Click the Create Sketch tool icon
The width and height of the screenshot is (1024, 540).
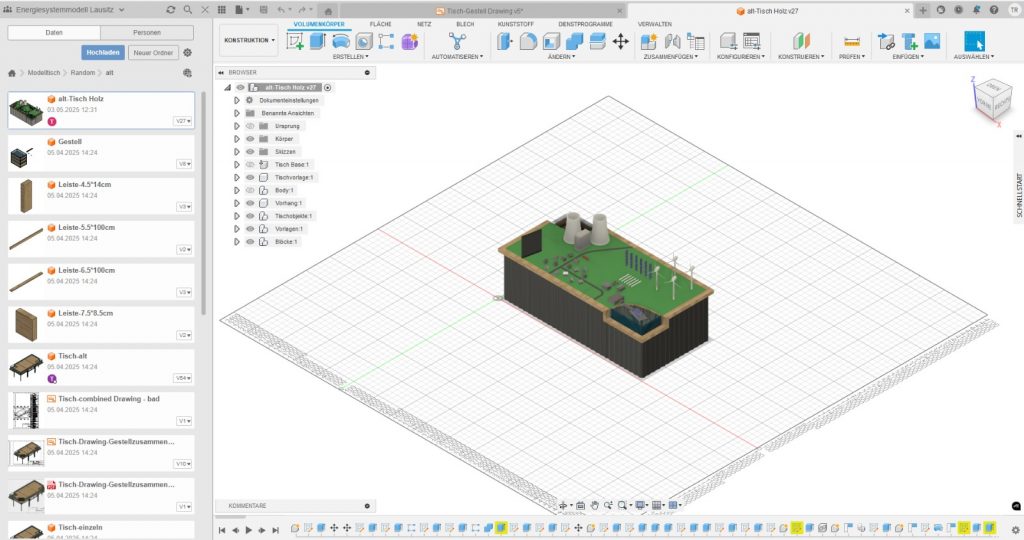tap(296, 41)
